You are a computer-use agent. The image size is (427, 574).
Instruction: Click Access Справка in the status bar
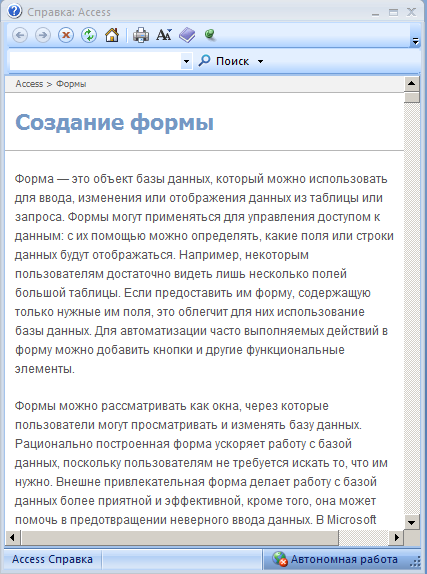point(52,559)
